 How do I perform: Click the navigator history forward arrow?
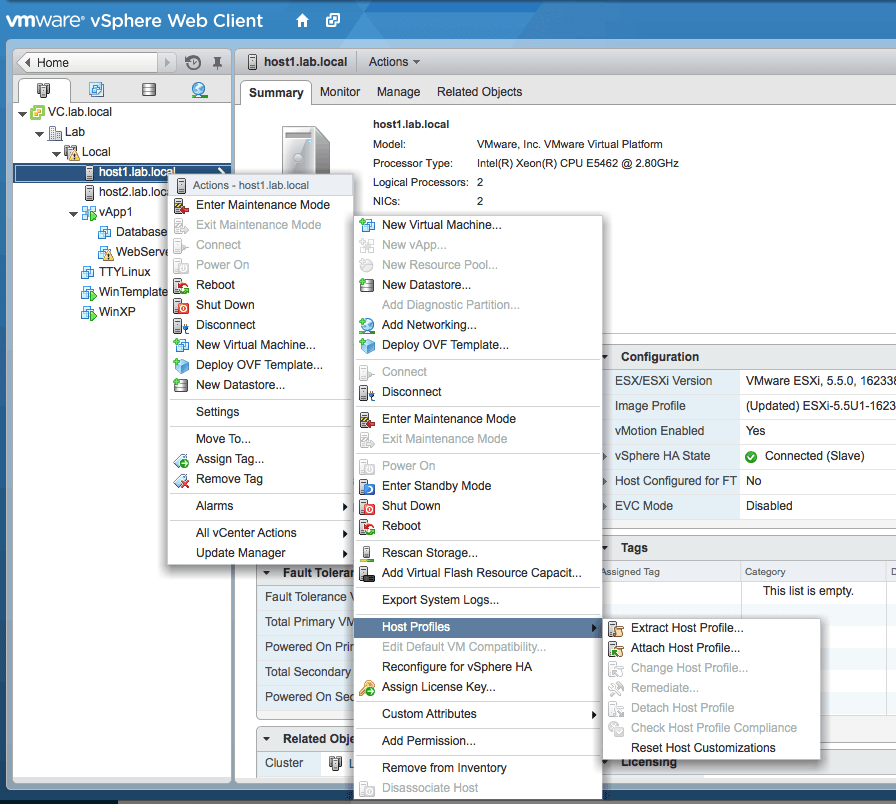166,62
